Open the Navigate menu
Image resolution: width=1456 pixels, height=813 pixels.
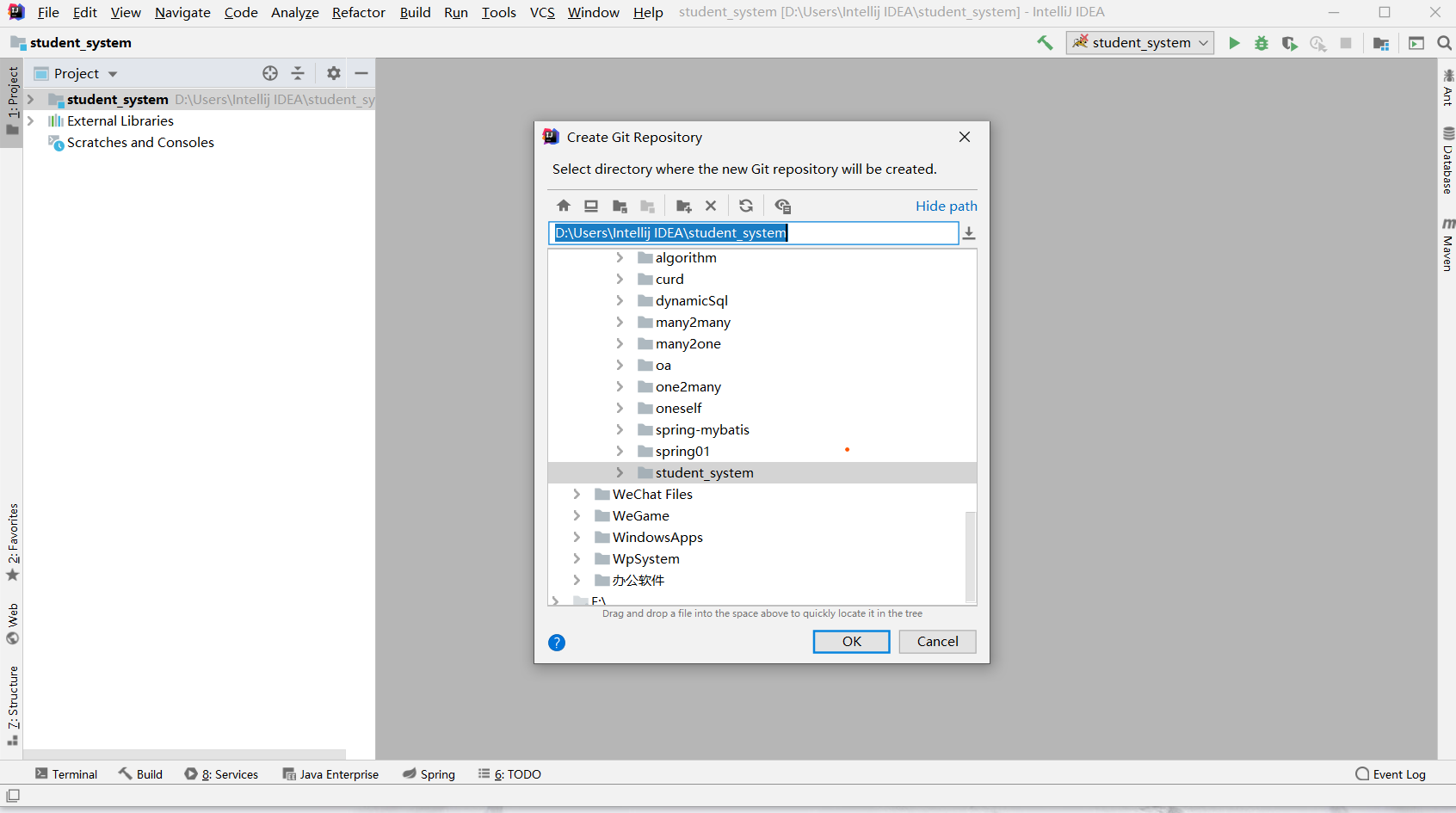pyautogui.click(x=182, y=12)
